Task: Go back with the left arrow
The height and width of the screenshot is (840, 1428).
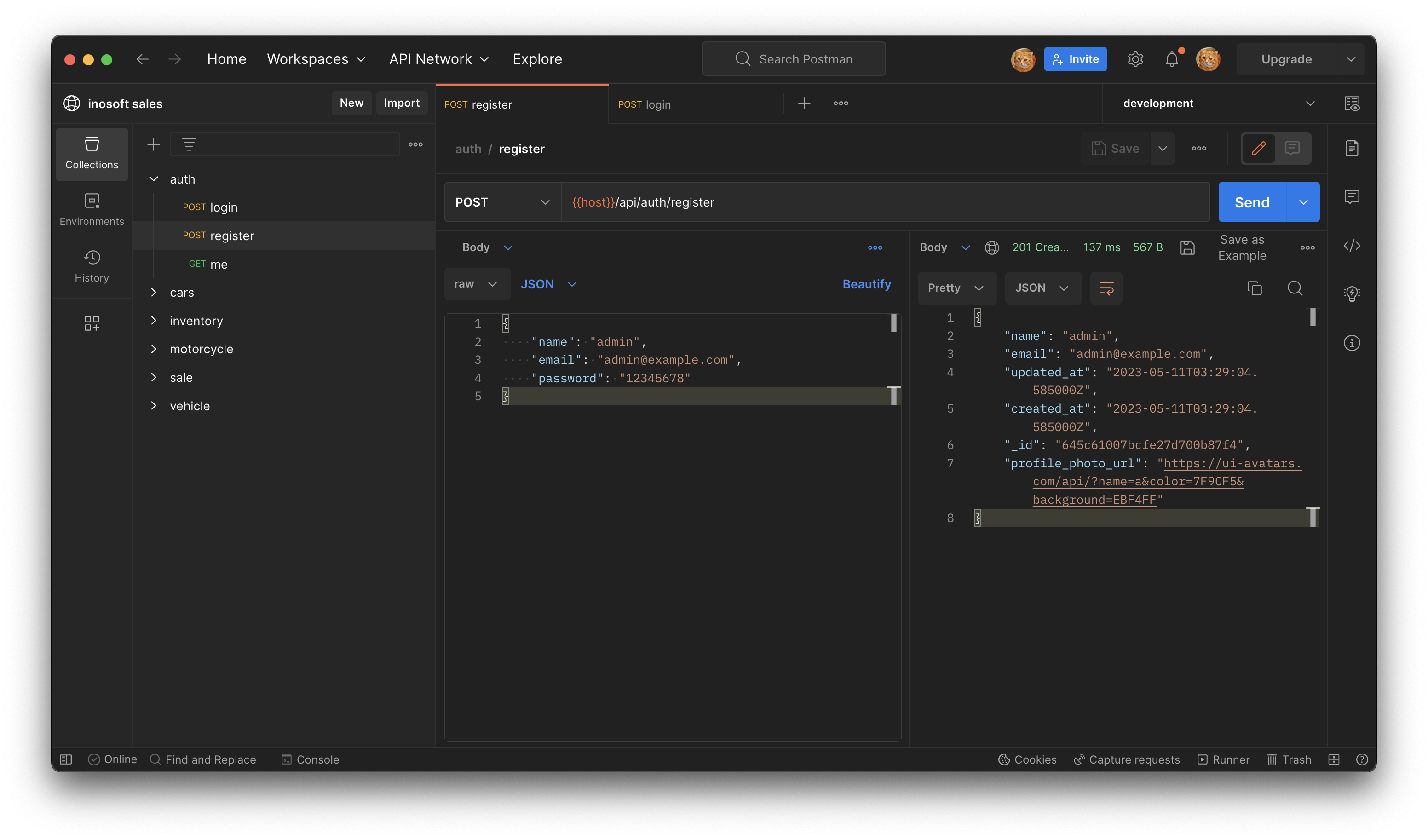Action: pos(143,59)
